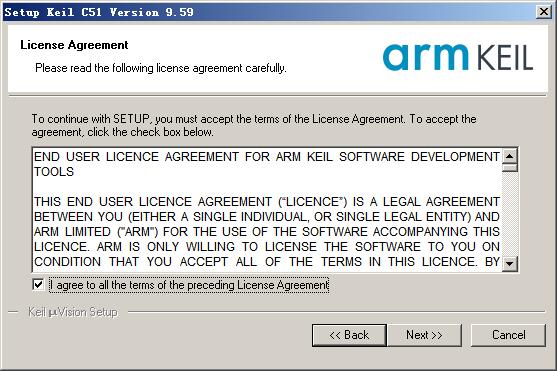This screenshot has height=371, width=557.
Task: Click the scroll up arrow in license box
Action: pyautogui.click(x=510, y=156)
